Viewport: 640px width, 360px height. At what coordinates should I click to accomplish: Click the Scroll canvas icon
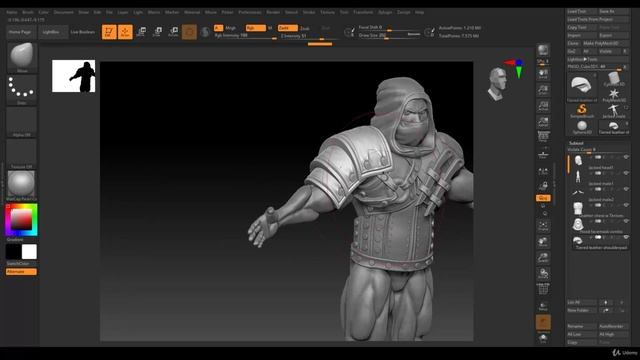pyautogui.click(x=543, y=74)
